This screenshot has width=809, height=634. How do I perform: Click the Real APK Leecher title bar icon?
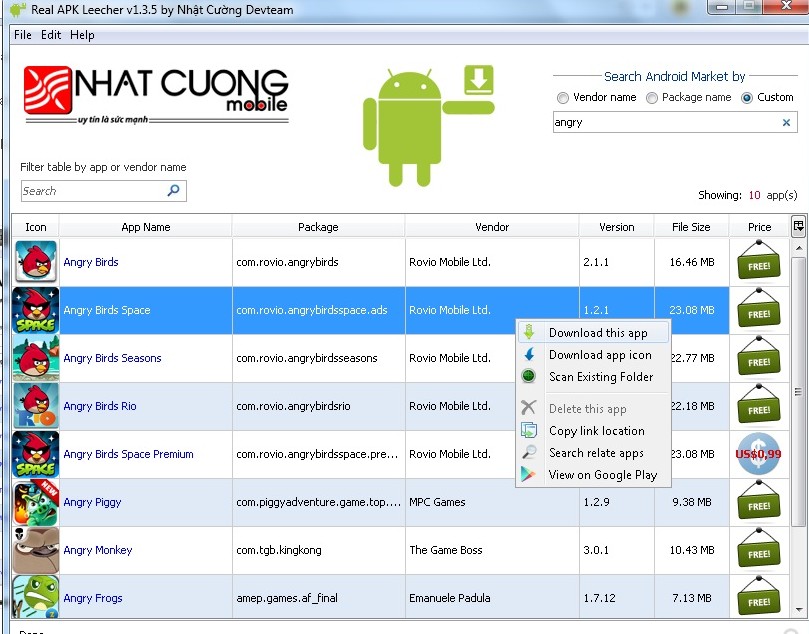point(18,9)
